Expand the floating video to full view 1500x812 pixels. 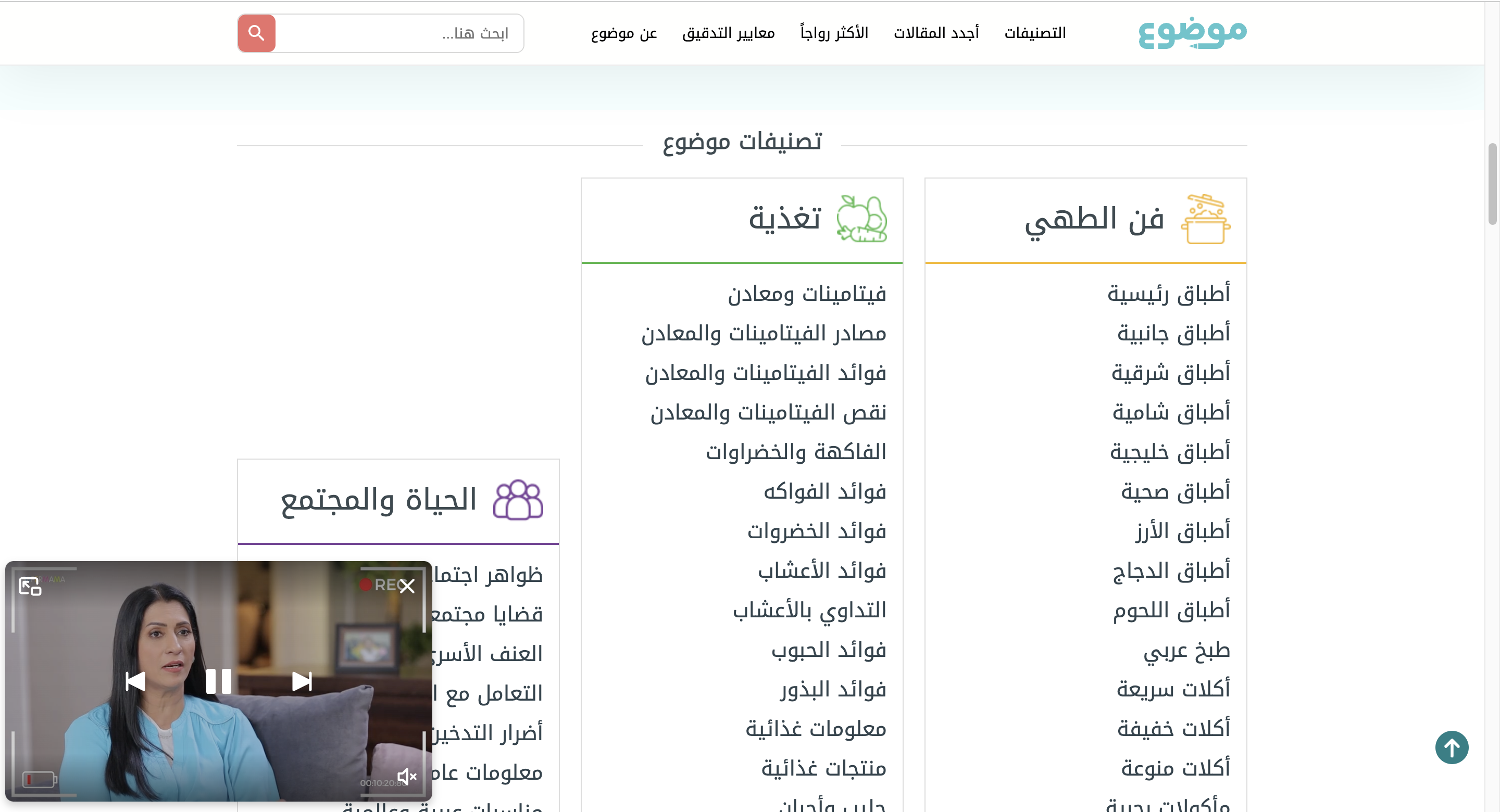[x=30, y=586]
